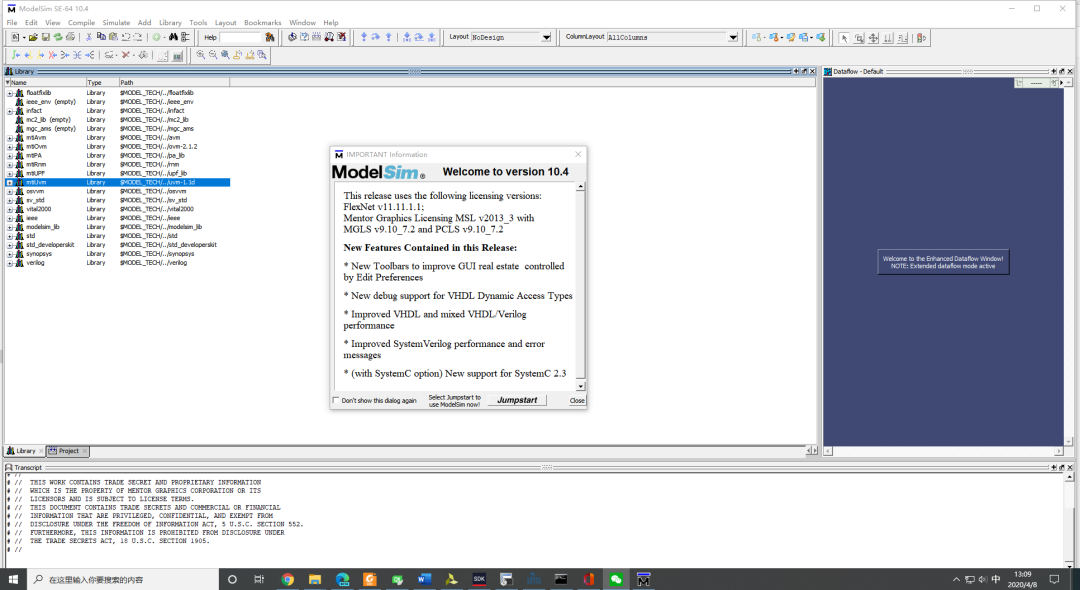The width and height of the screenshot is (1080, 590).
Task: Click the Dataflow panel horizontal scrollbar
Action: (x=943, y=451)
